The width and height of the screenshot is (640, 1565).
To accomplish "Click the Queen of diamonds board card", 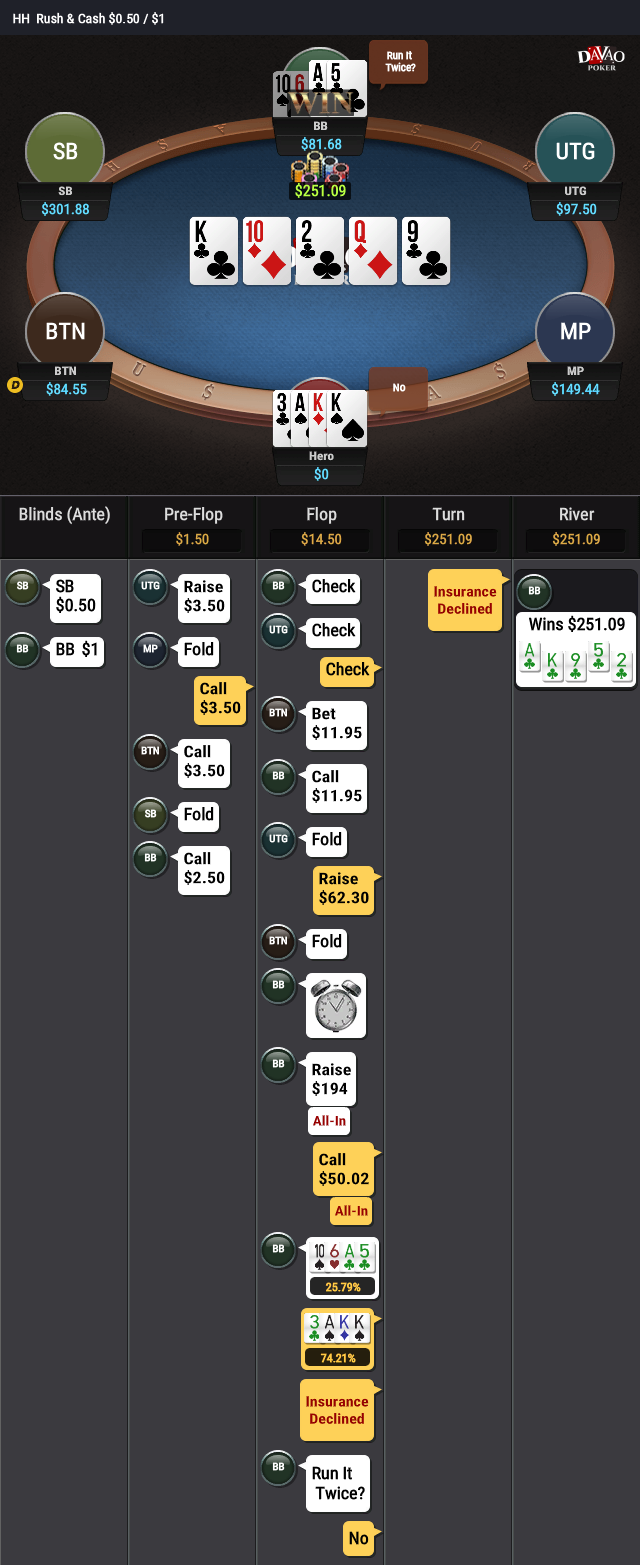I will pyautogui.click(x=373, y=251).
